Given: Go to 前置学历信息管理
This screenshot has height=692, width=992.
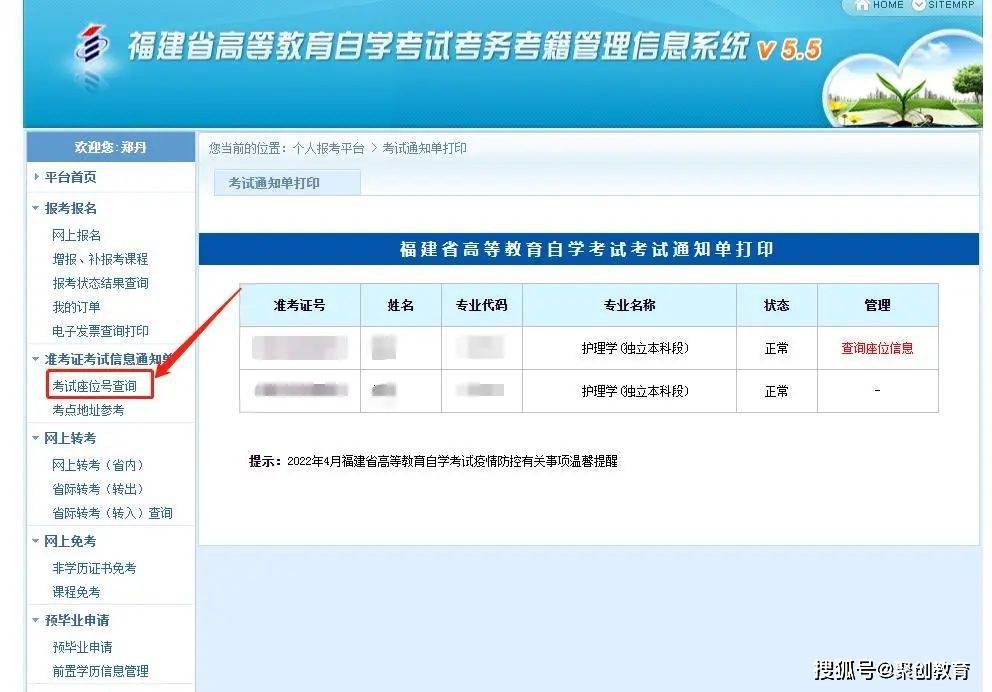Looking at the screenshot, I should tap(100, 671).
